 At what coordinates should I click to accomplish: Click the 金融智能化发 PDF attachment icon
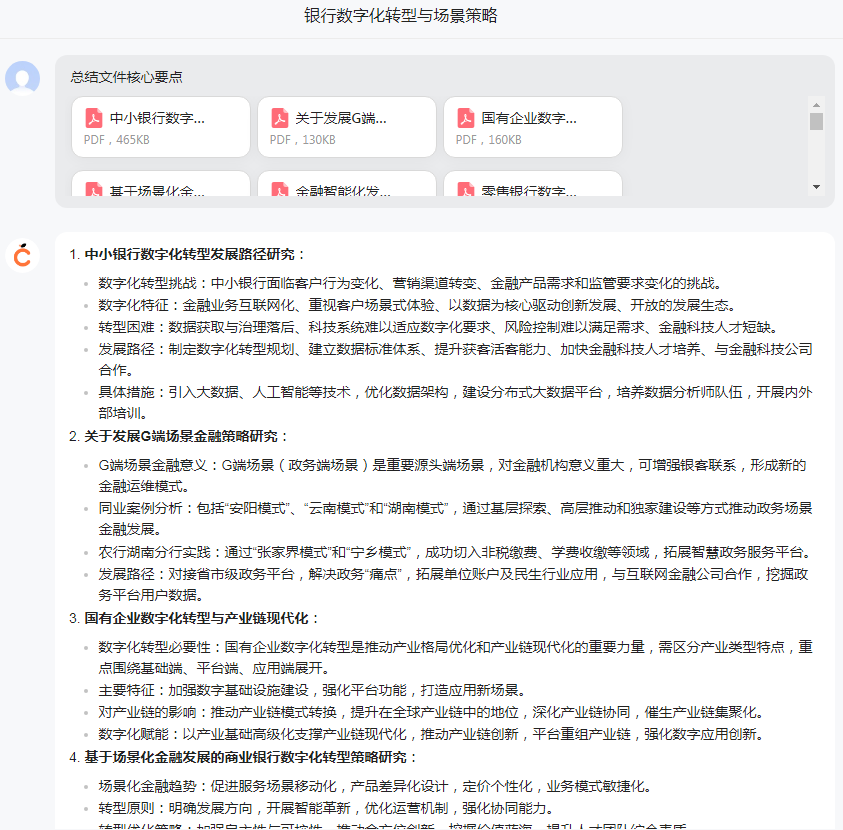(280, 189)
